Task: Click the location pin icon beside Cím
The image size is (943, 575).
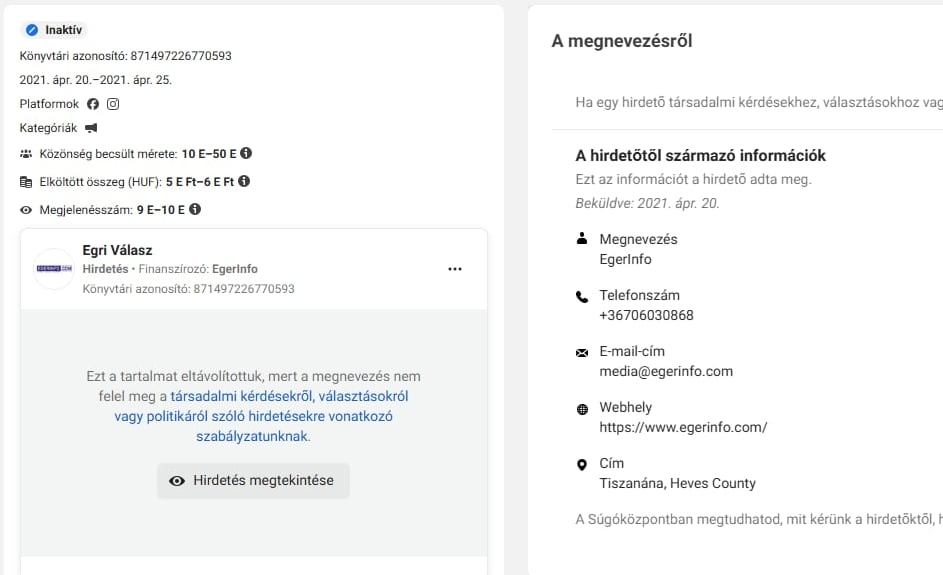Action: coord(582,464)
